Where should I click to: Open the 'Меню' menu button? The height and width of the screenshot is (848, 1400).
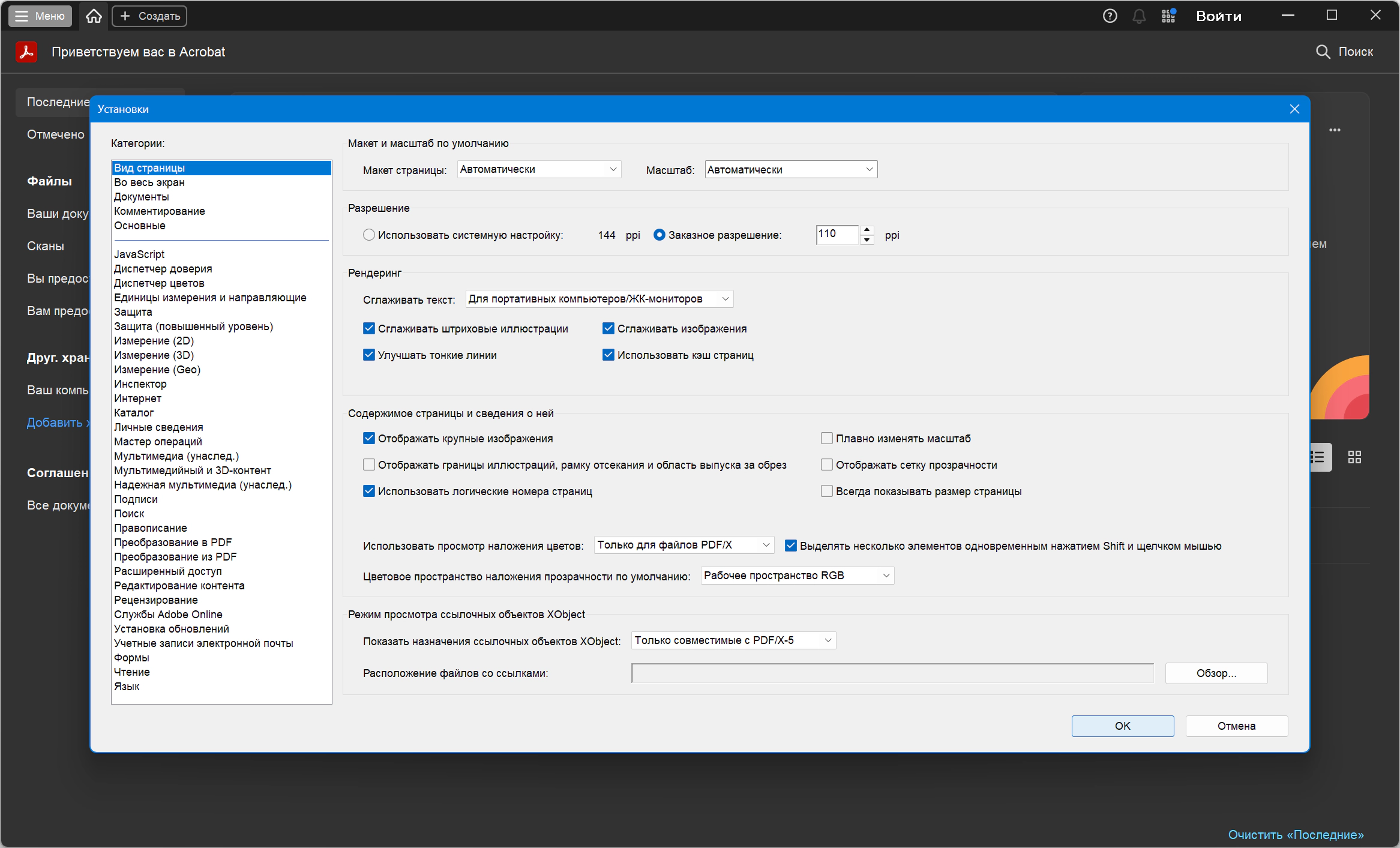40,16
